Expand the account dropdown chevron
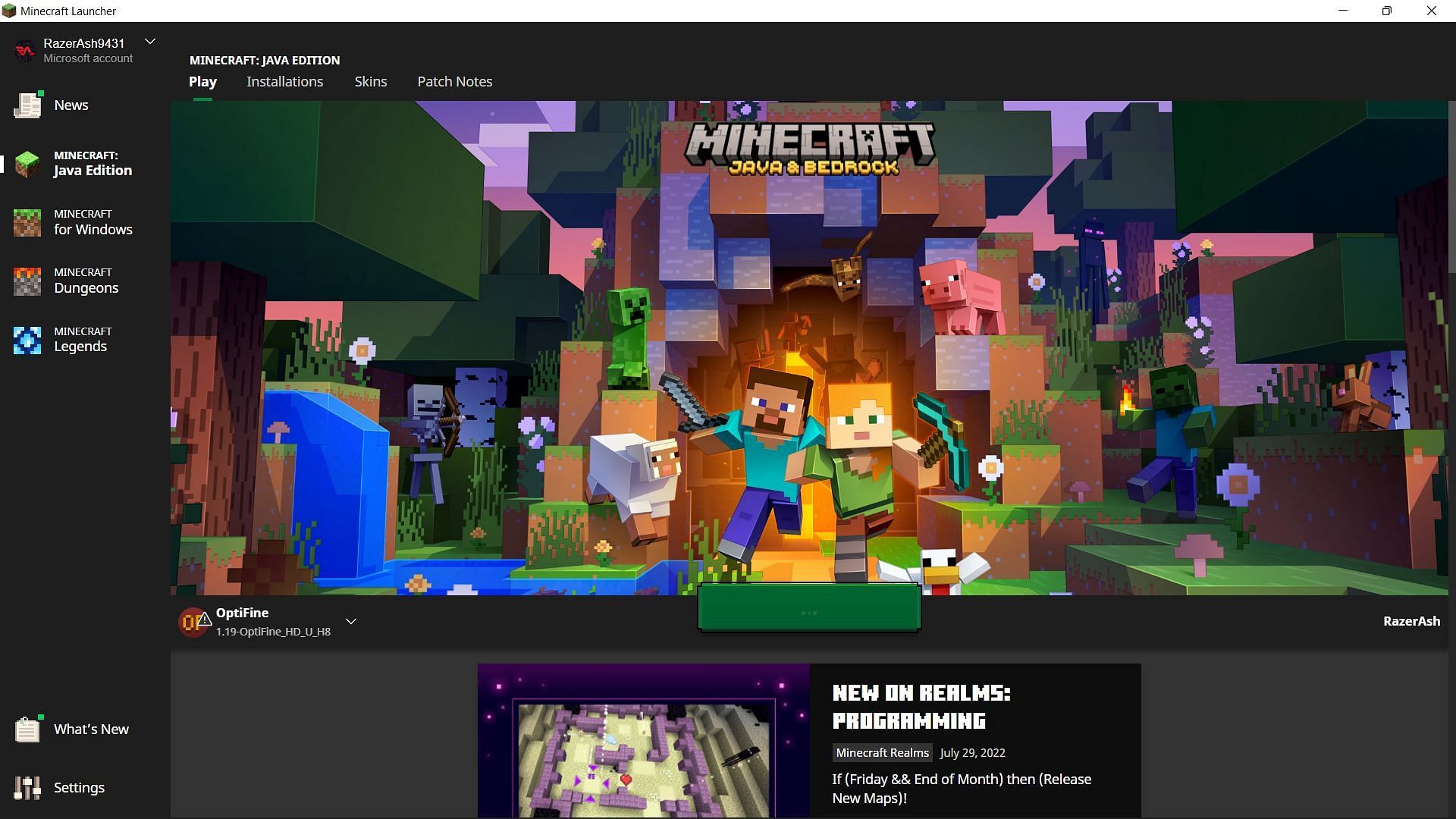Viewport: 1456px width, 819px height. point(150,42)
